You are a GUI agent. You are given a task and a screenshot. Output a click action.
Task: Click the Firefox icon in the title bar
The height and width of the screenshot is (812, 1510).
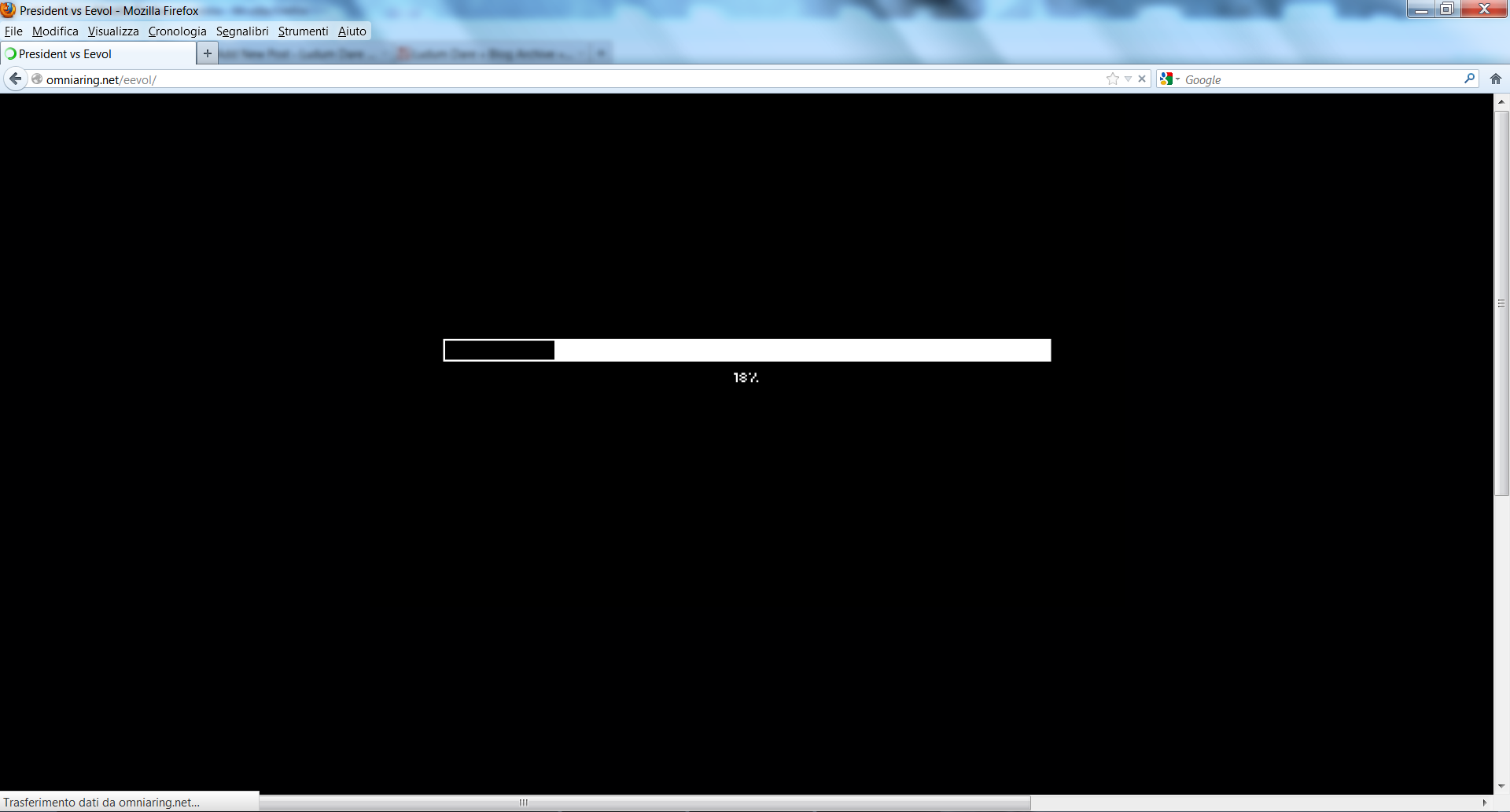pos(9,10)
